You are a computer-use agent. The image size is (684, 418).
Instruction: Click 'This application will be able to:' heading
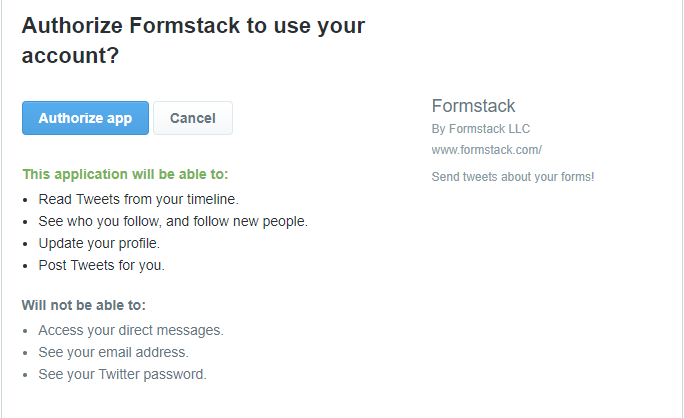coord(125,174)
